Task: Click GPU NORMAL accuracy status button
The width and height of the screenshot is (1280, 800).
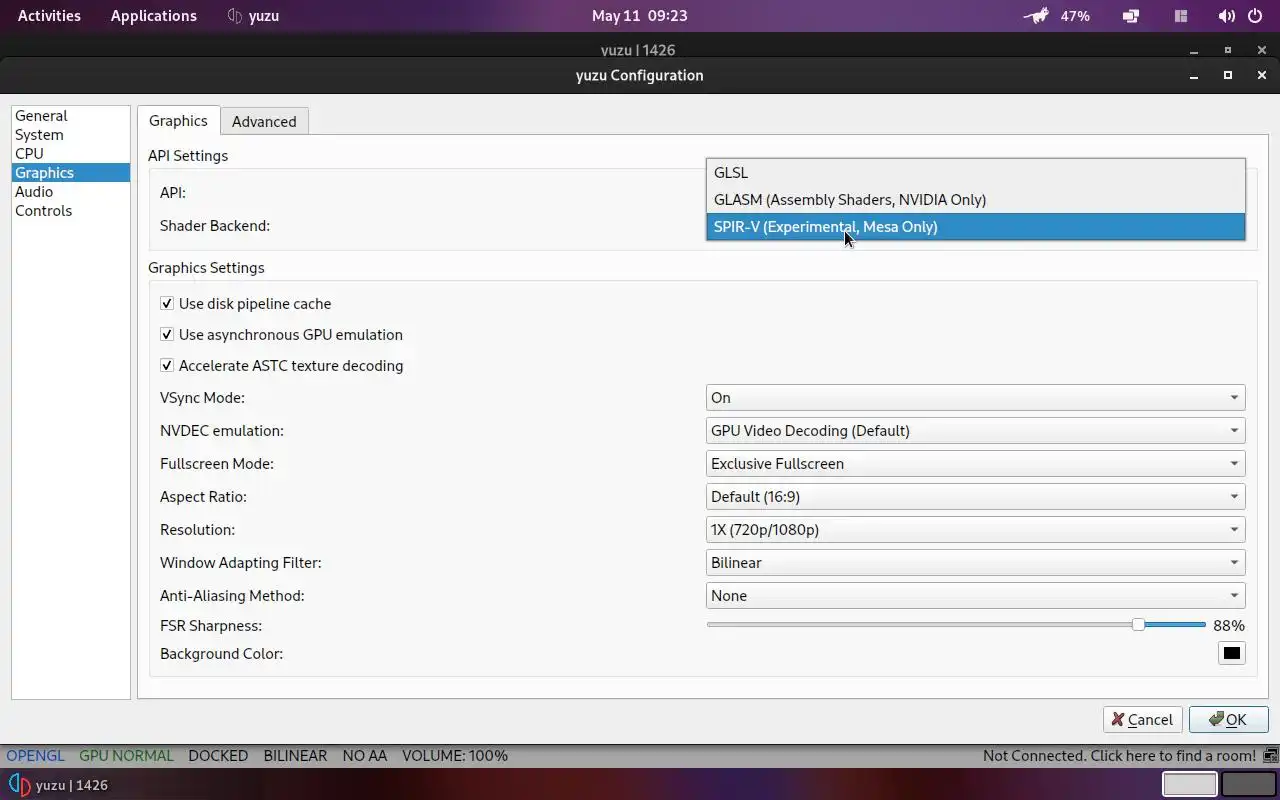Action: coord(126,756)
